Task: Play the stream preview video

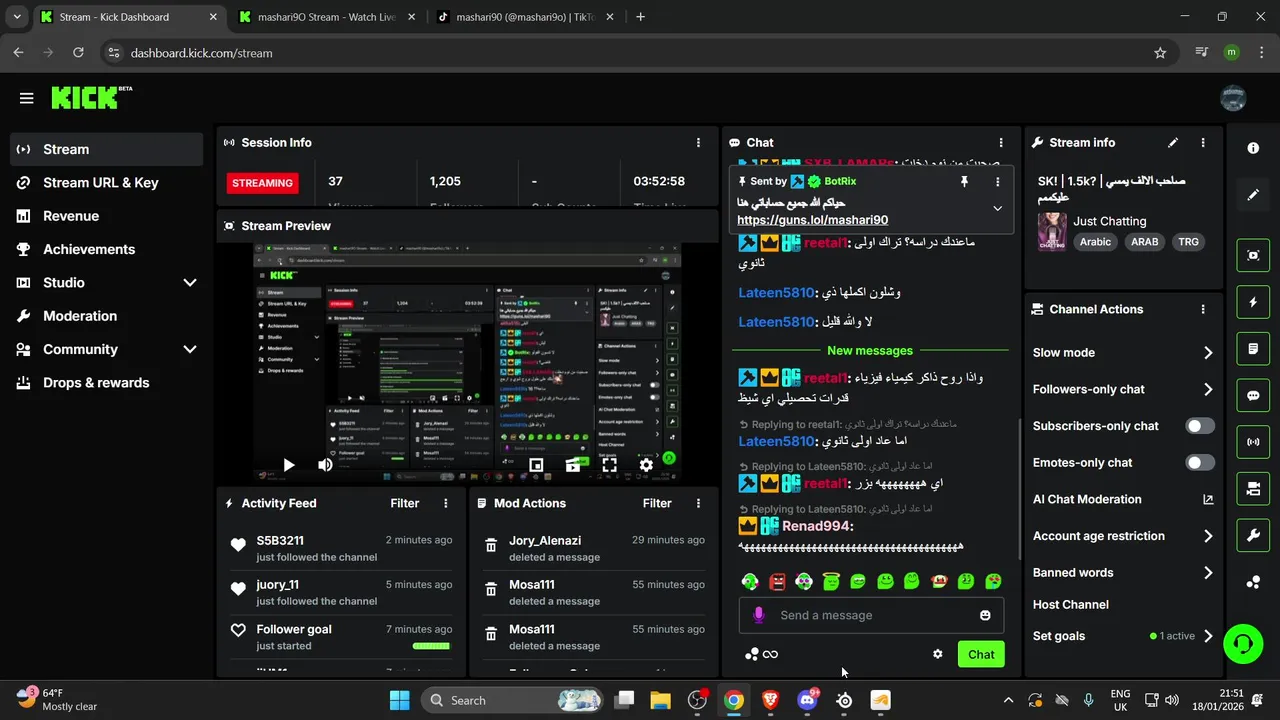Action: [x=289, y=465]
